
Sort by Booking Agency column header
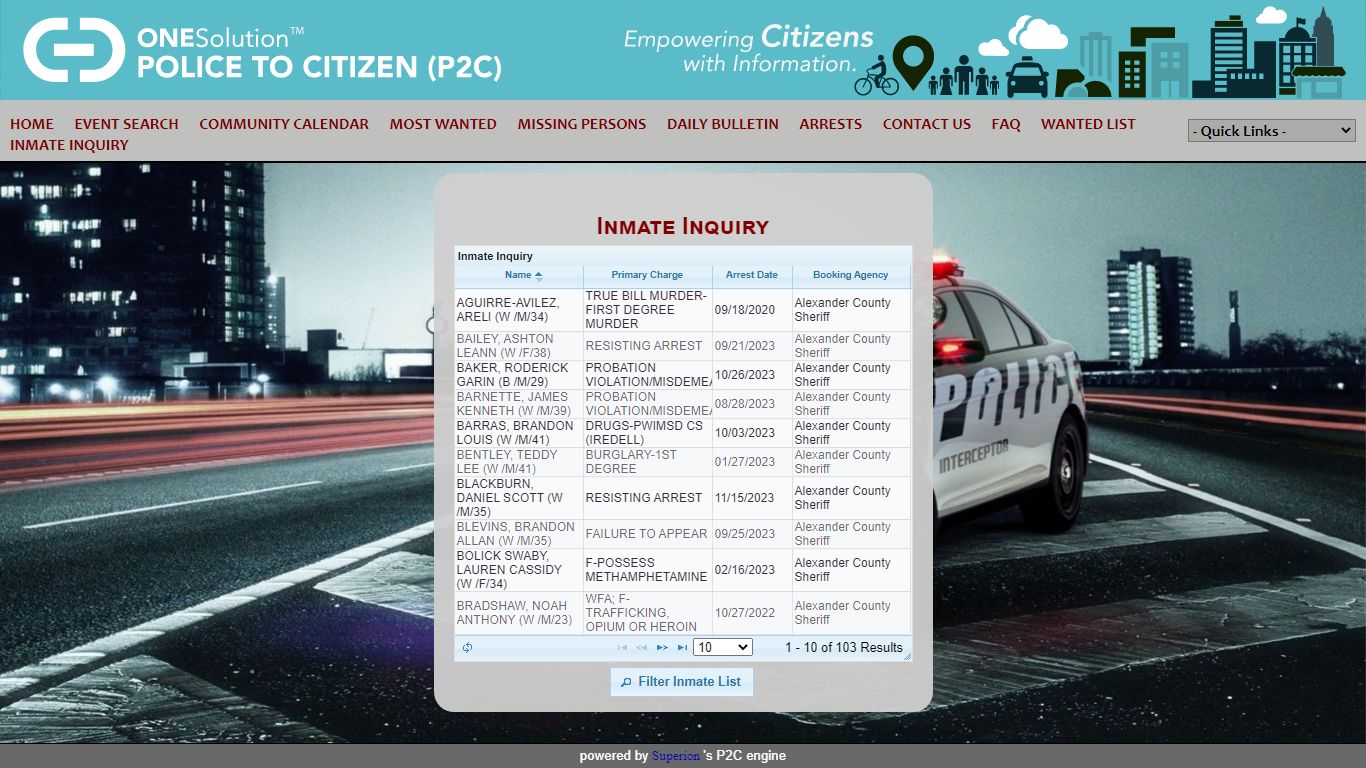tap(851, 275)
